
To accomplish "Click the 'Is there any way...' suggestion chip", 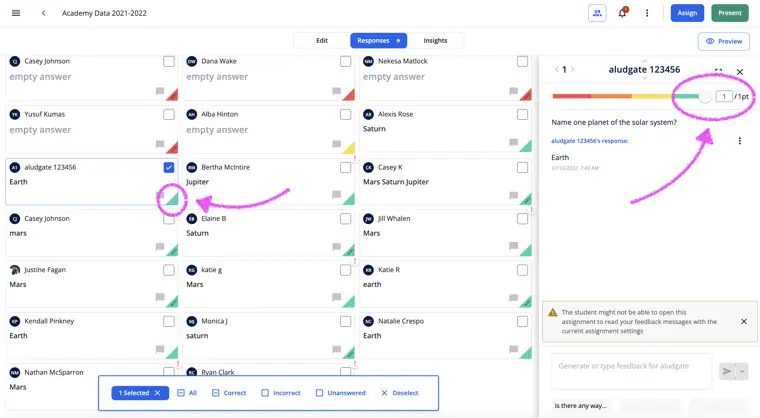I will [580, 405].
